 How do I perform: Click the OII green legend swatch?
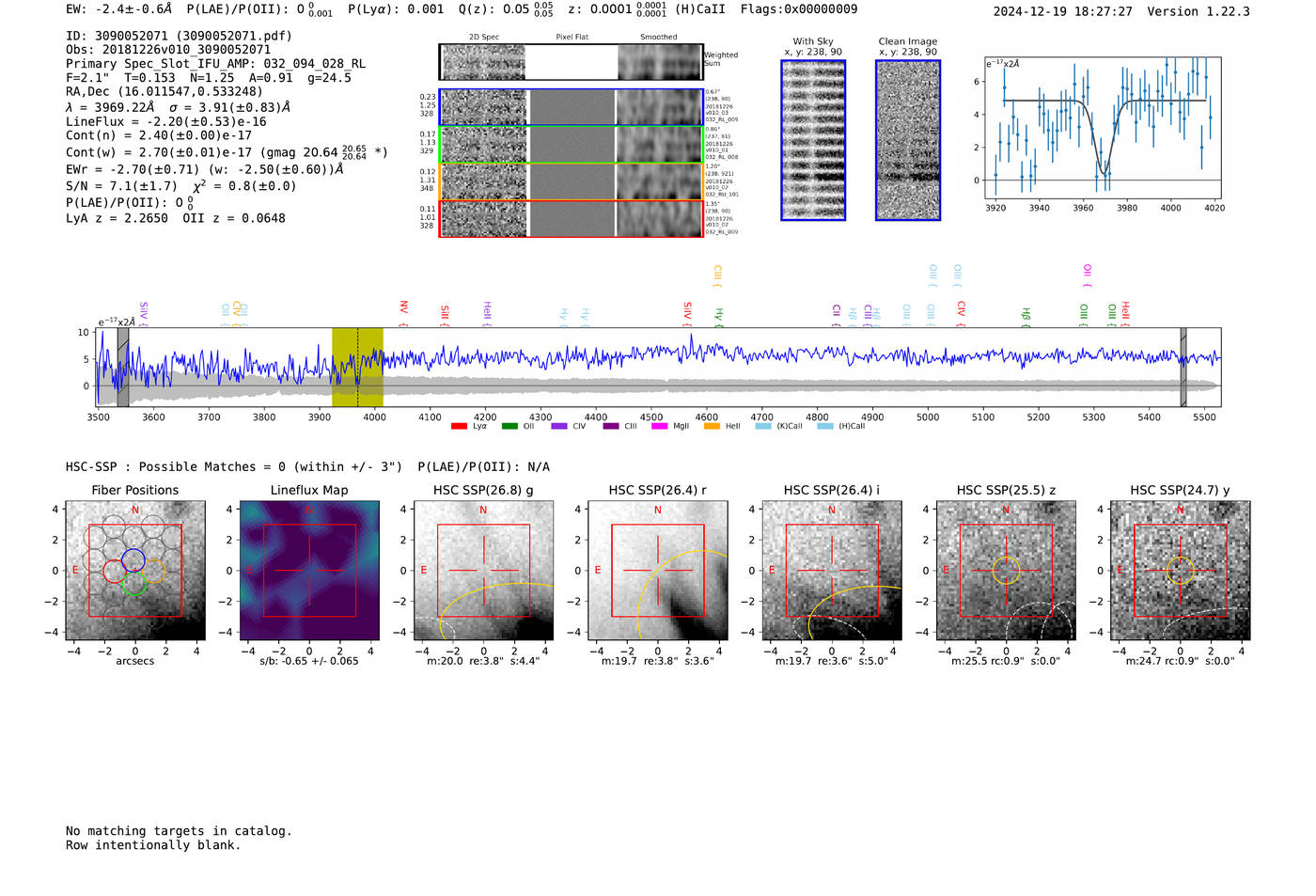click(509, 426)
